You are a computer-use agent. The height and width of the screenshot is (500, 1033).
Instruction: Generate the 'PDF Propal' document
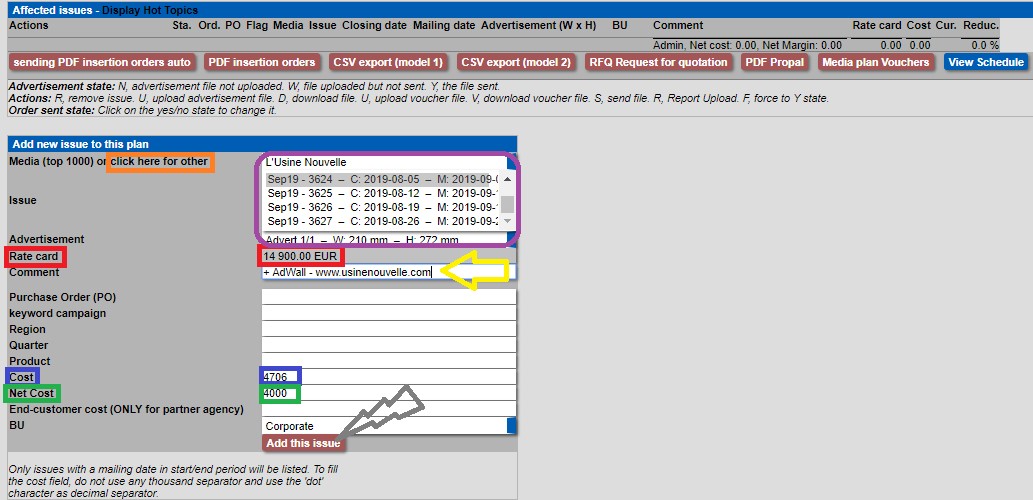click(775, 62)
